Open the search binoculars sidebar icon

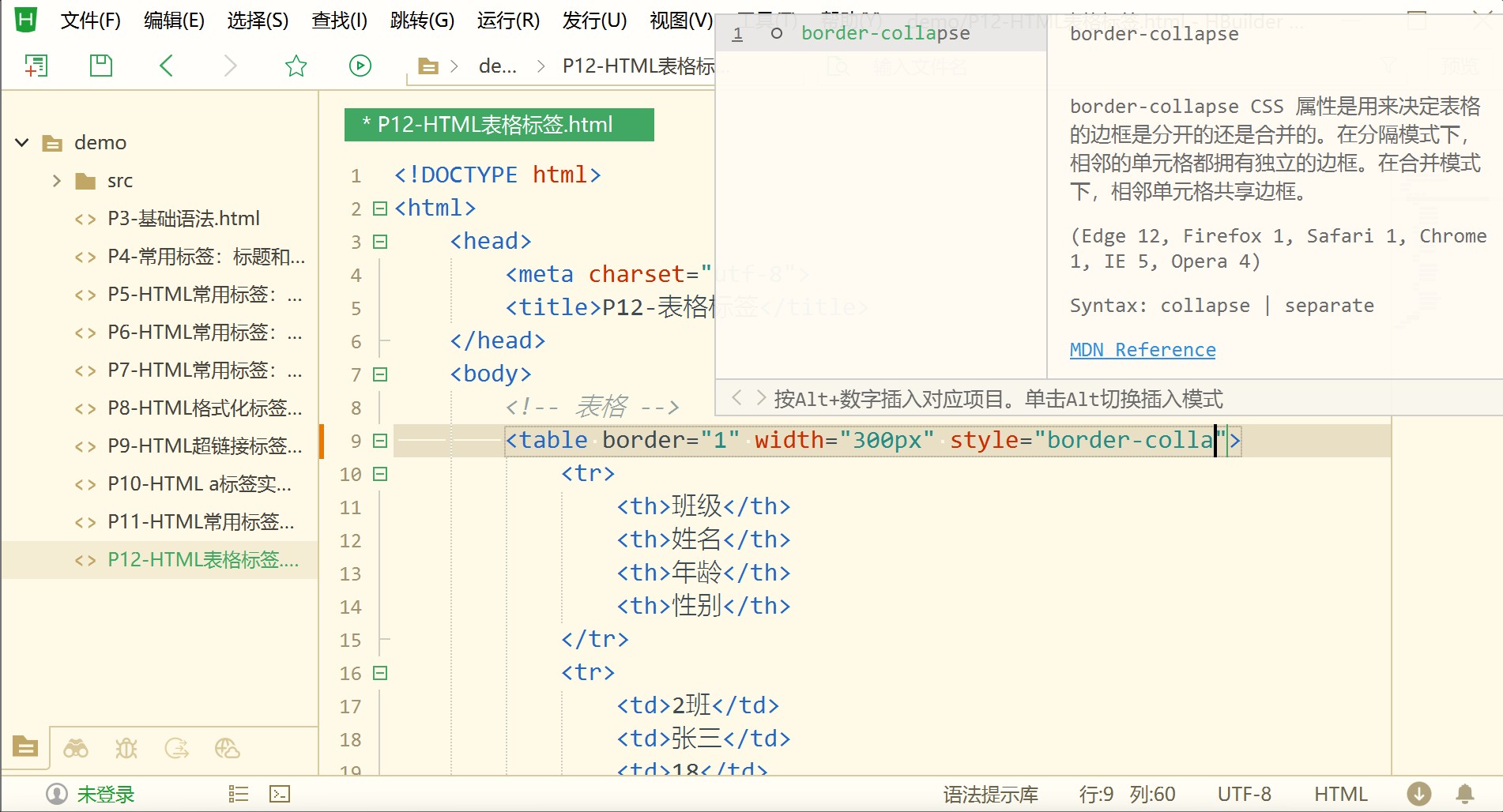tap(76, 748)
